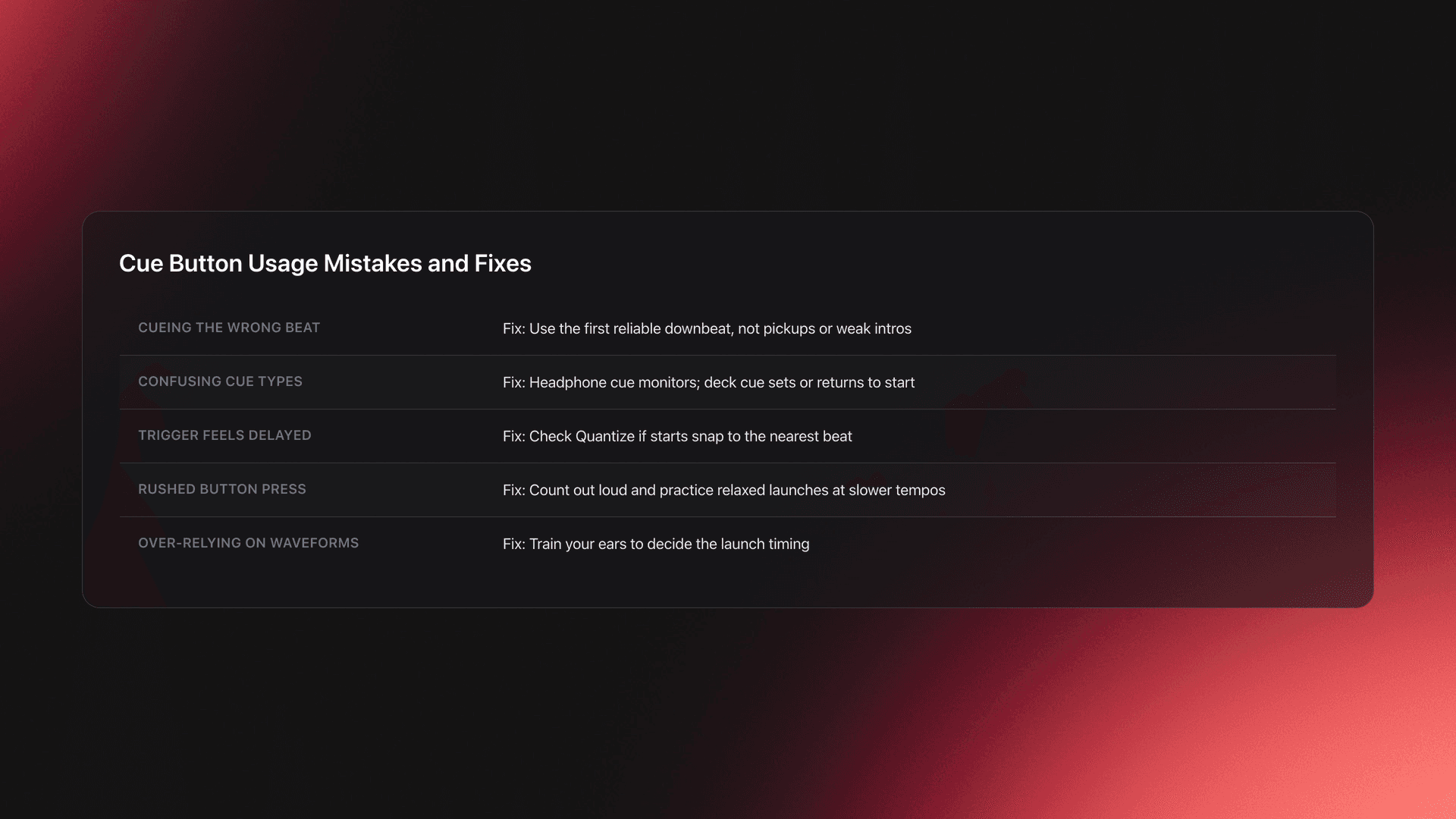The width and height of the screenshot is (1456, 819).
Task: Click the 'Rushed Button Press' row label
Action: coord(222,489)
